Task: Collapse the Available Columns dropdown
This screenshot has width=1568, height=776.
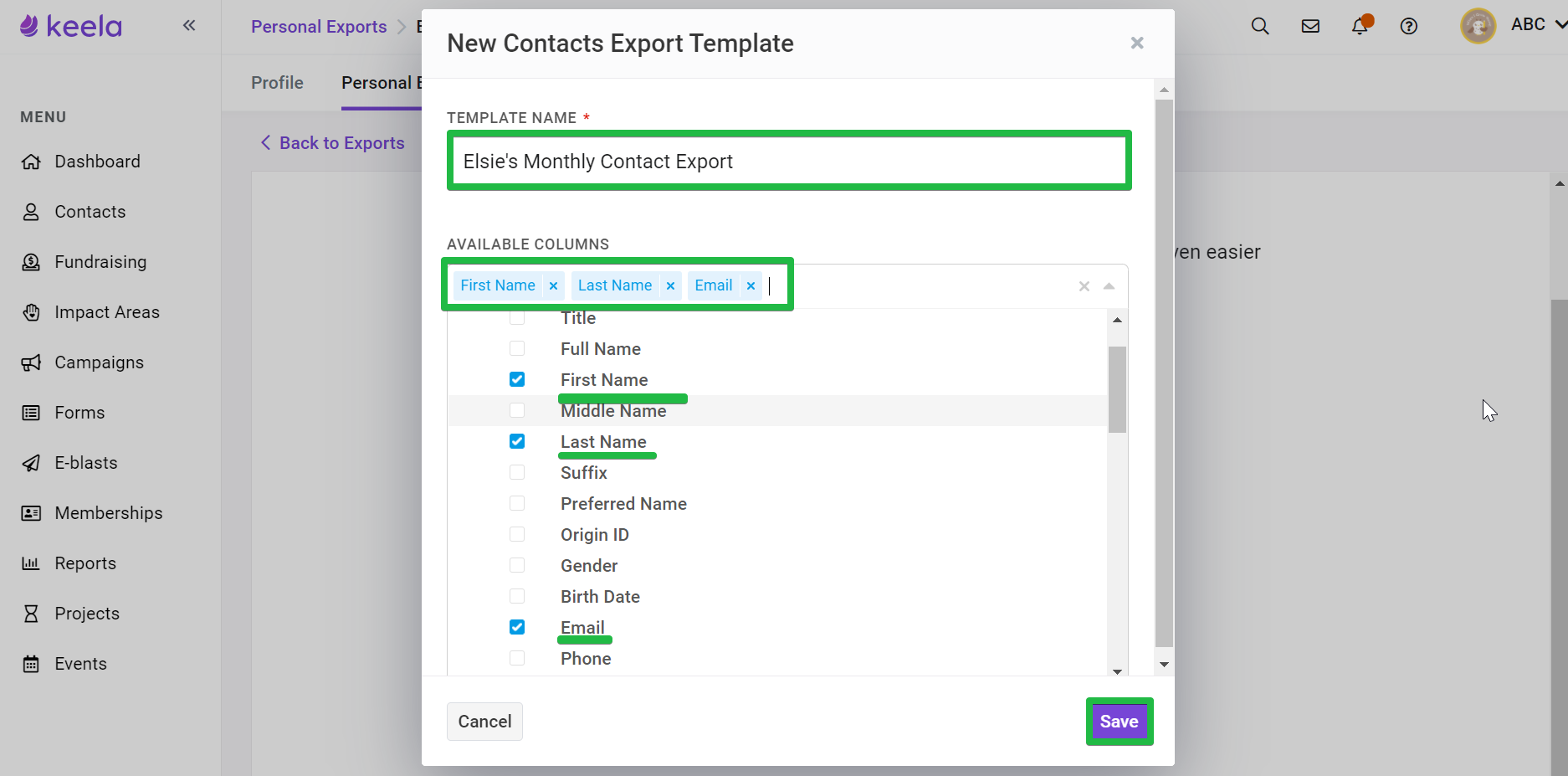Action: tap(1109, 286)
